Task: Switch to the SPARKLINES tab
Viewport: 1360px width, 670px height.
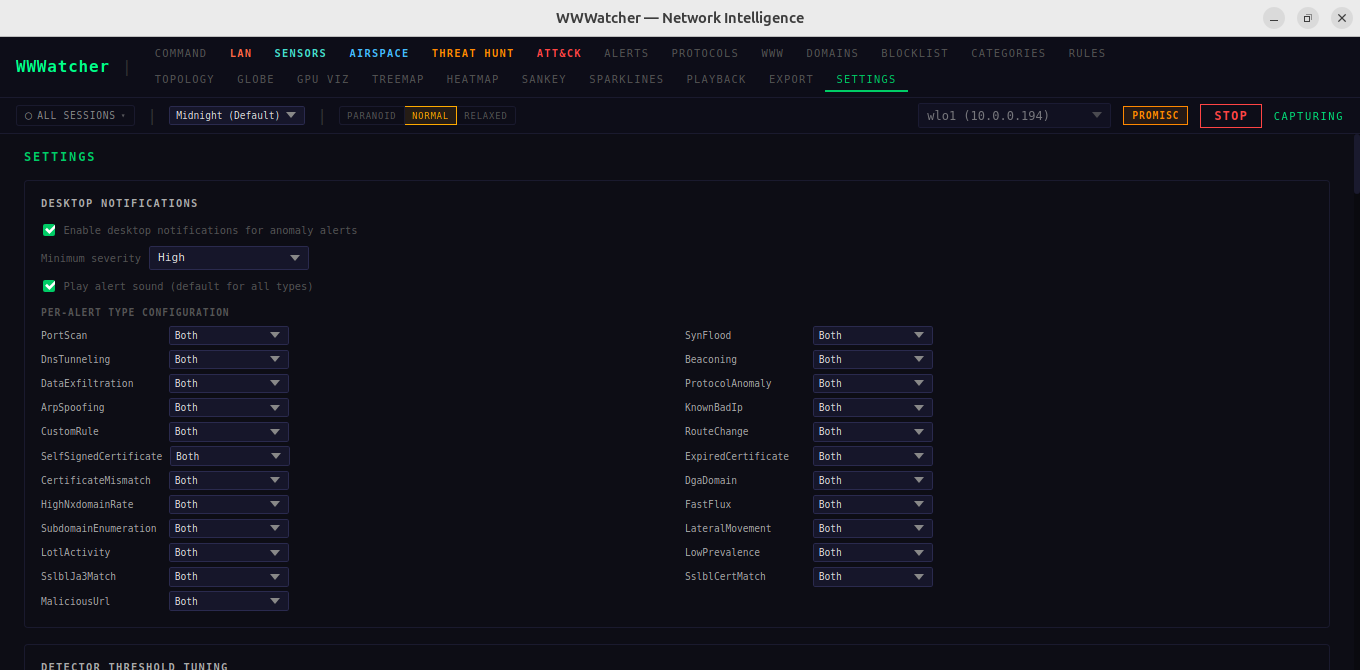Action: pyautogui.click(x=626, y=79)
